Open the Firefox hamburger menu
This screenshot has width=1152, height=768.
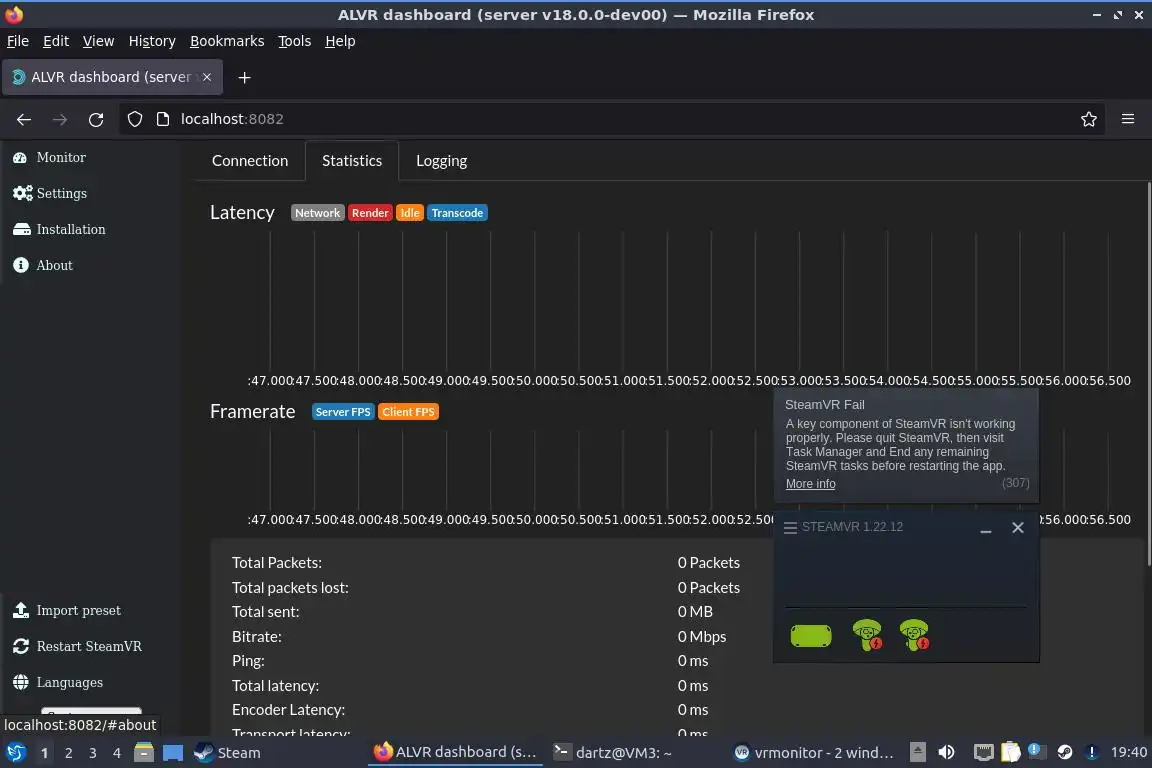1128,119
